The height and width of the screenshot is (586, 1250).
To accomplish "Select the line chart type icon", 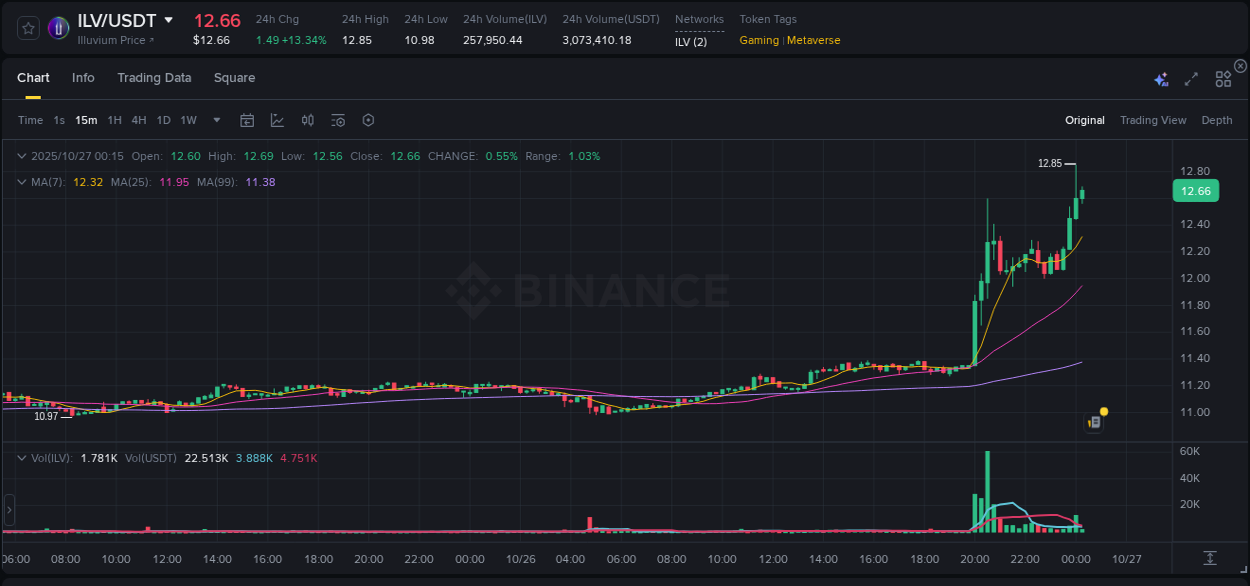I will [277, 120].
